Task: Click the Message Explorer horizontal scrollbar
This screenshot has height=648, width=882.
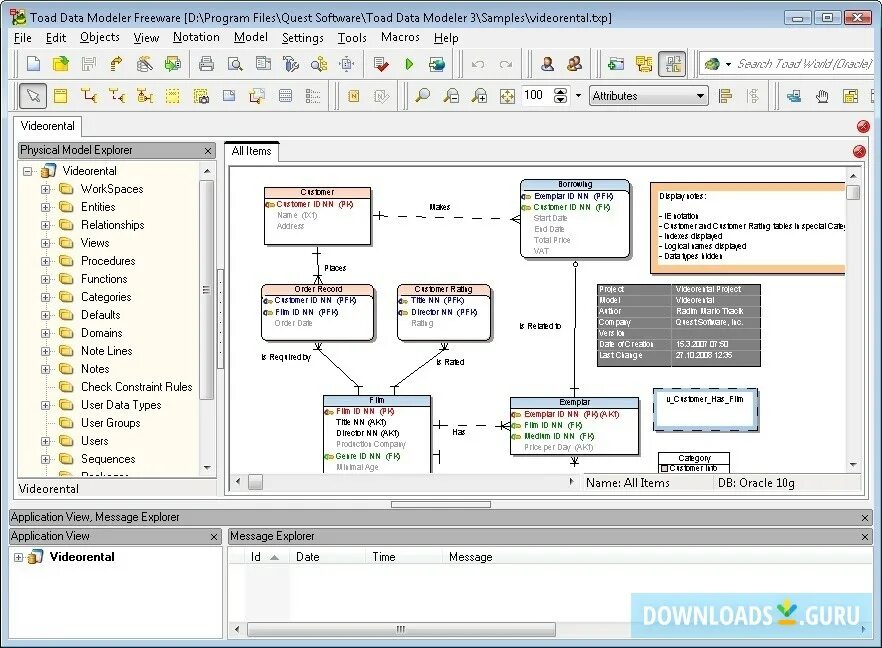Action: click(x=401, y=629)
